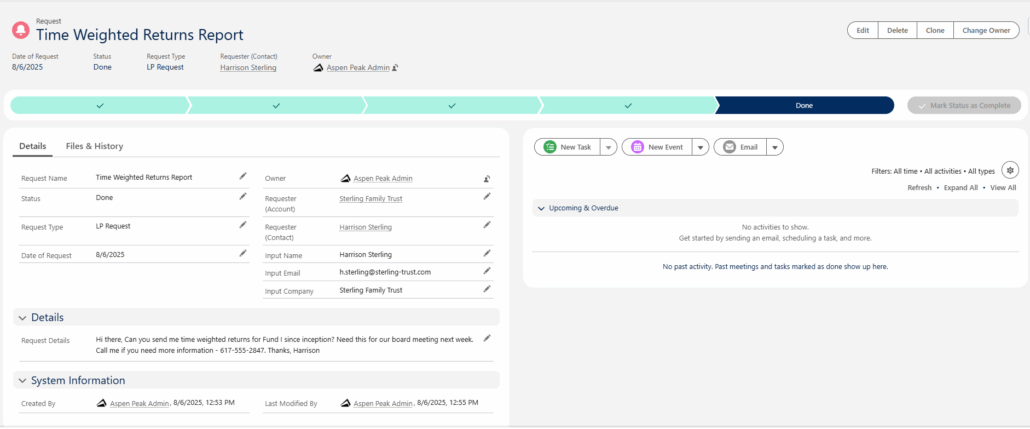The width and height of the screenshot is (1030, 429).
Task: Edit Request Details using its pencil icon
Action: pyautogui.click(x=487, y=339)
